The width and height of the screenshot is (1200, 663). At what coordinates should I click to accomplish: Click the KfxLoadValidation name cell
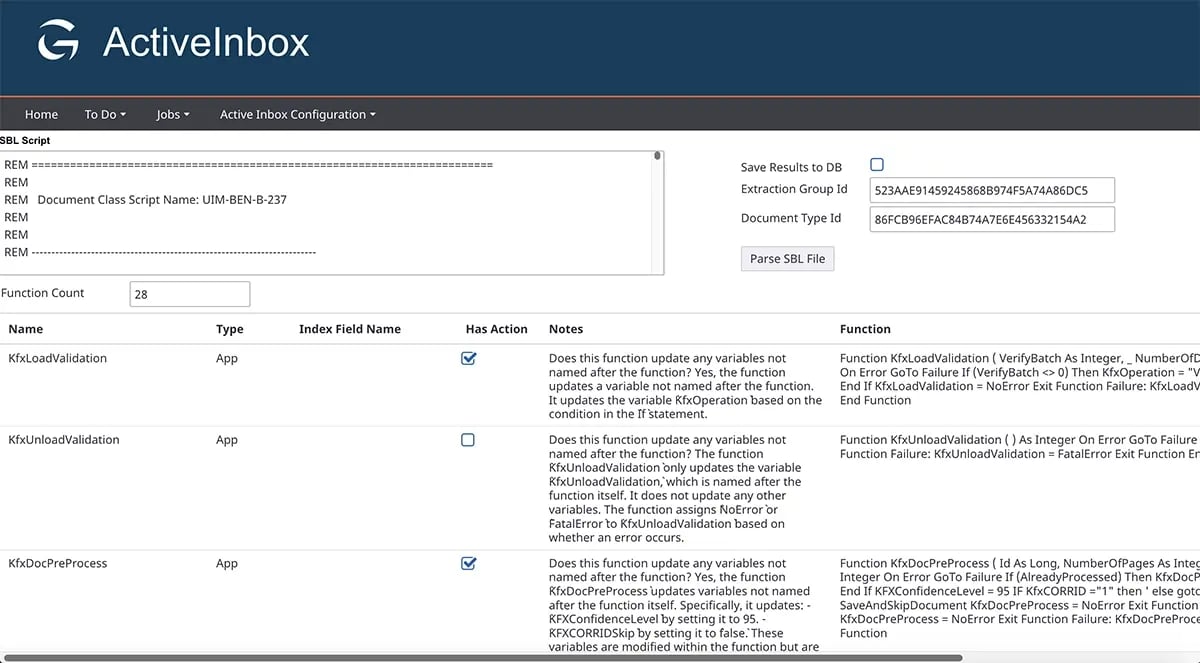pos(58,358)
